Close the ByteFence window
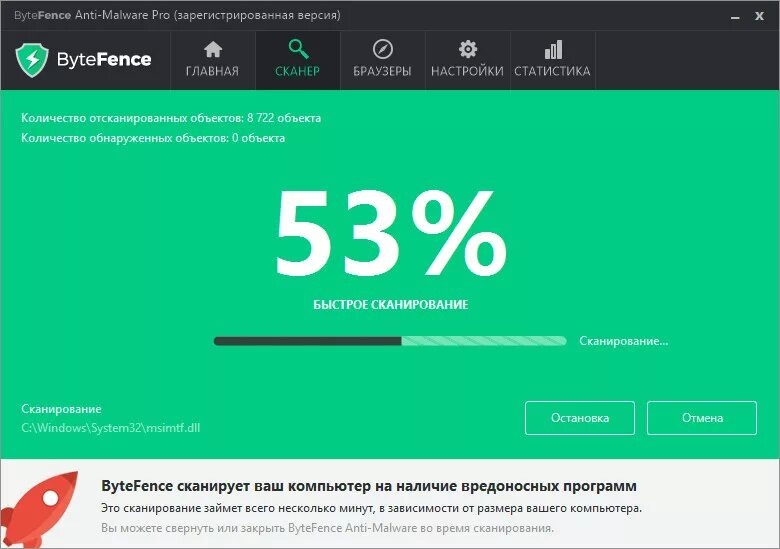 pos(759,16)
